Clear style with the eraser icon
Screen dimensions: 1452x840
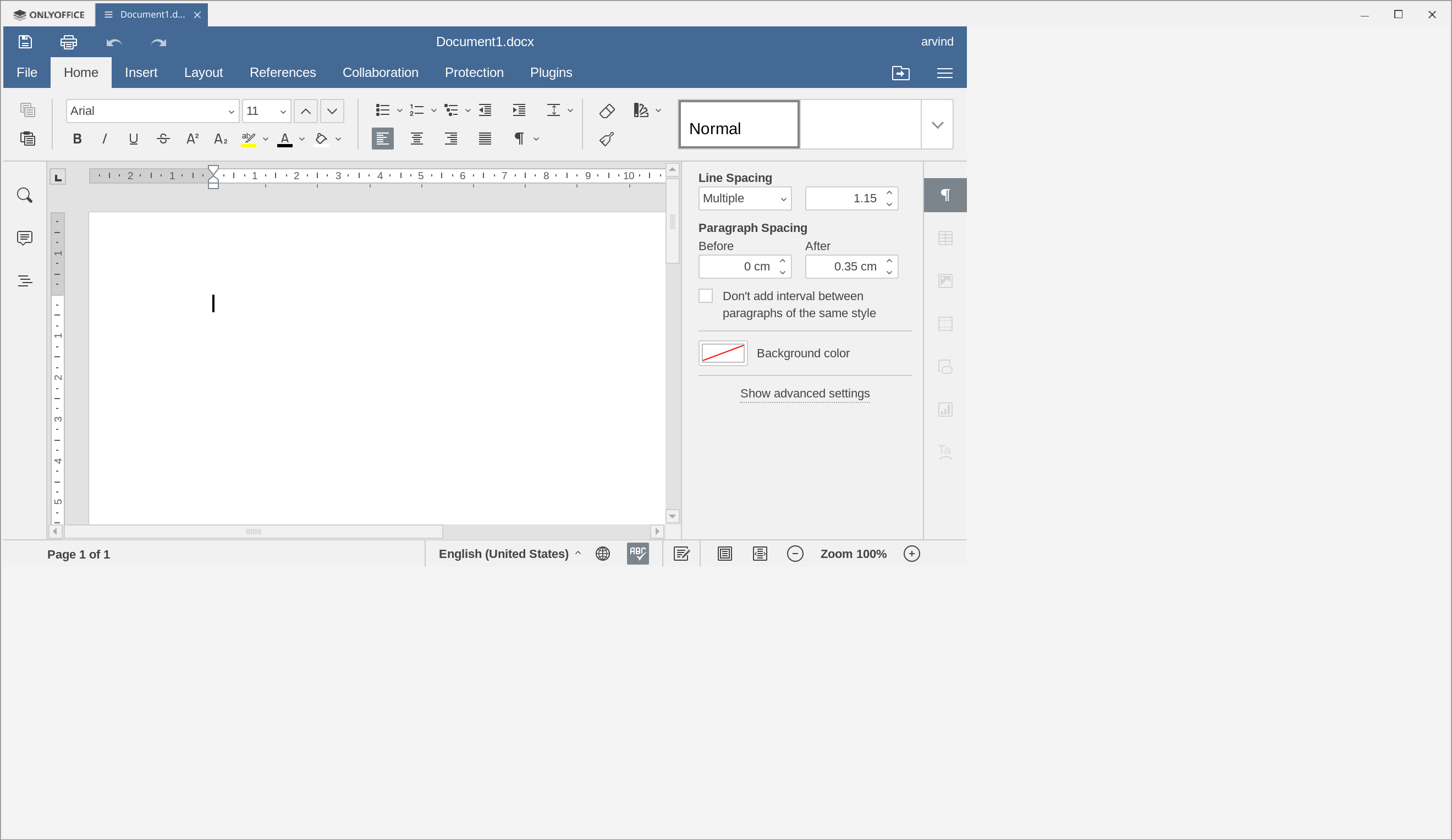(x=607, y=110)
